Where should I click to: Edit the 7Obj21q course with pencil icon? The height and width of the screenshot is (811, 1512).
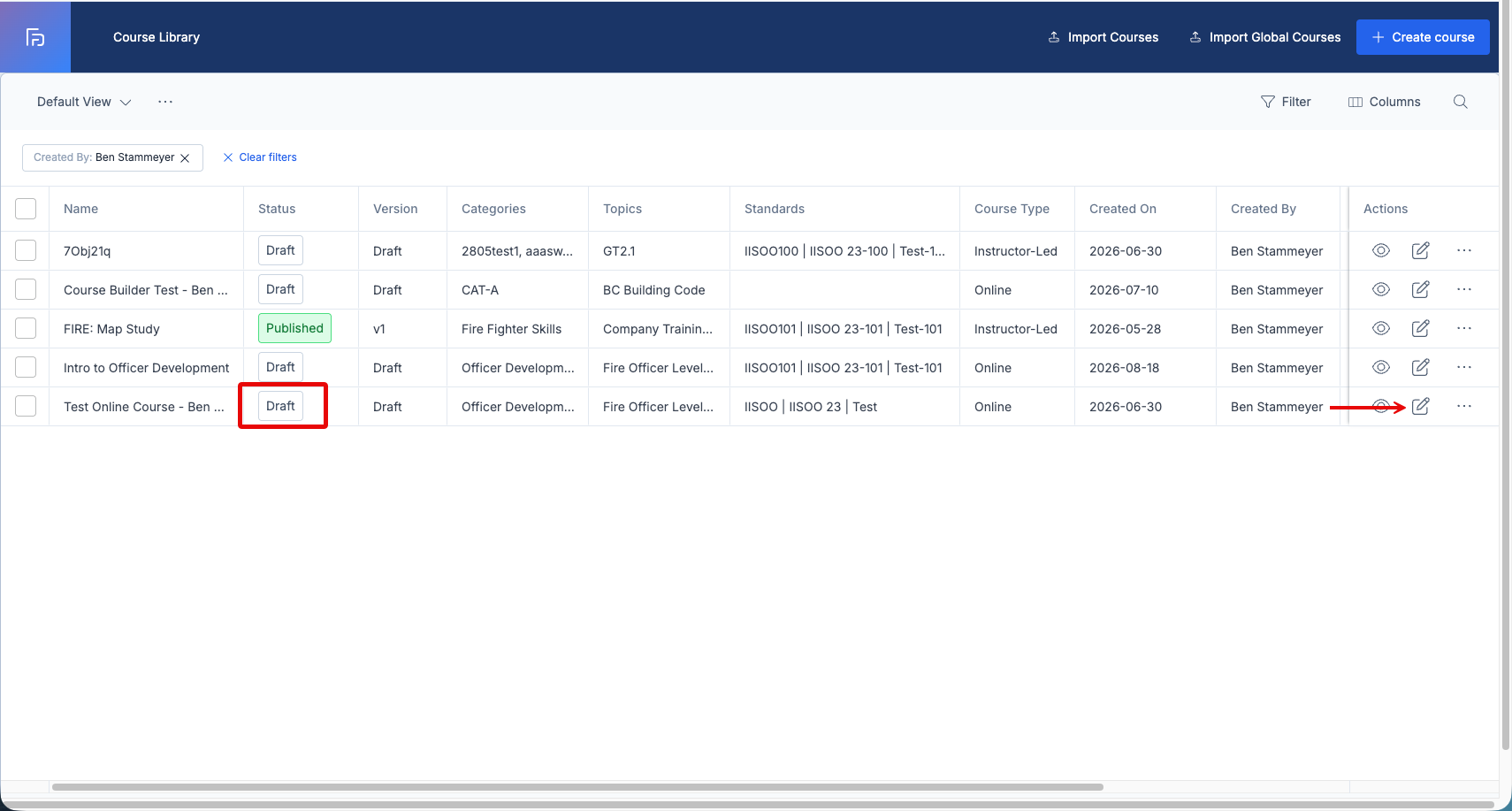pyautogui.click(x=1421, y=250)
